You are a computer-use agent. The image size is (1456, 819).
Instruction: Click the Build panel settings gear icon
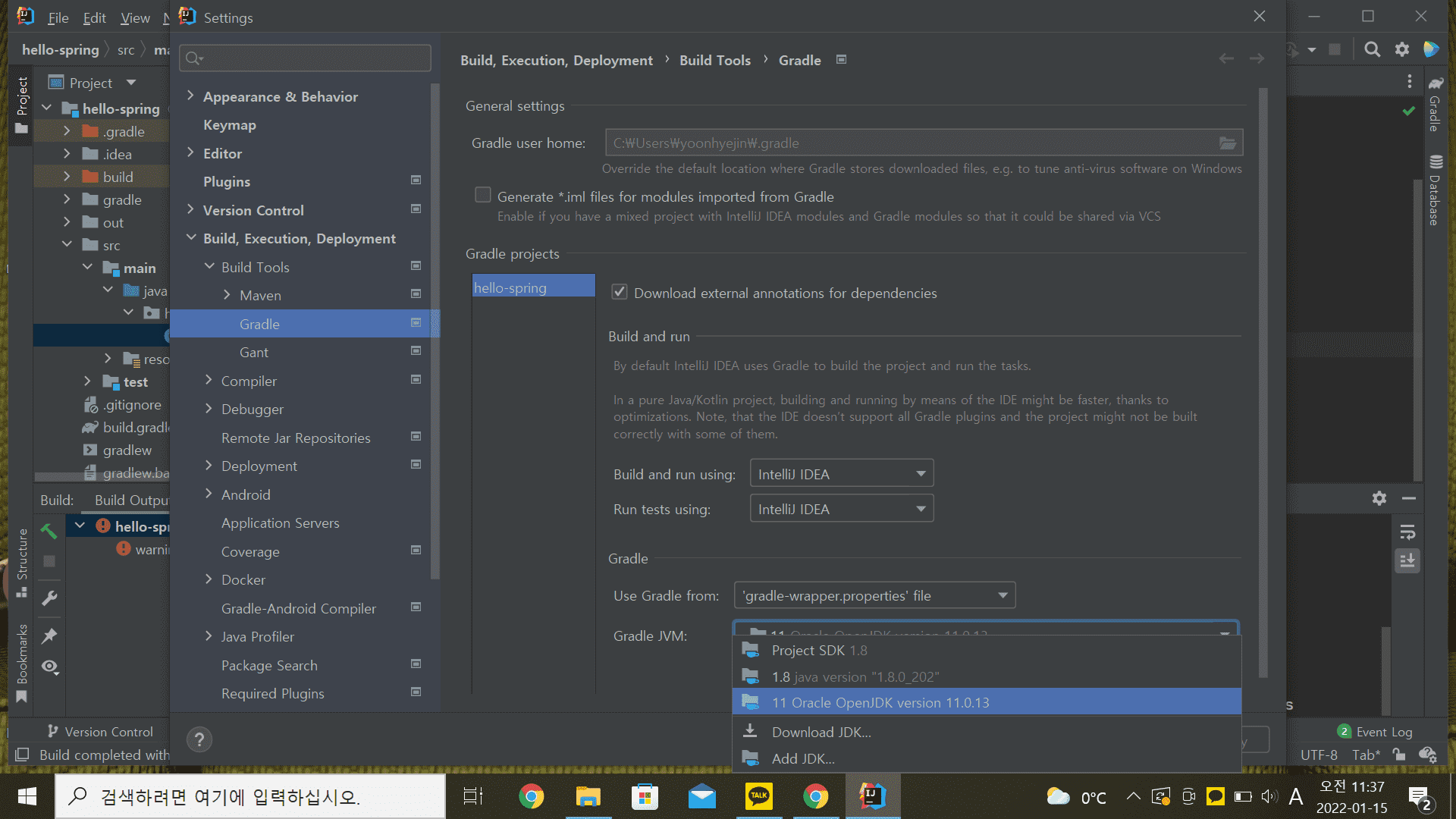tap(1379, 498)
